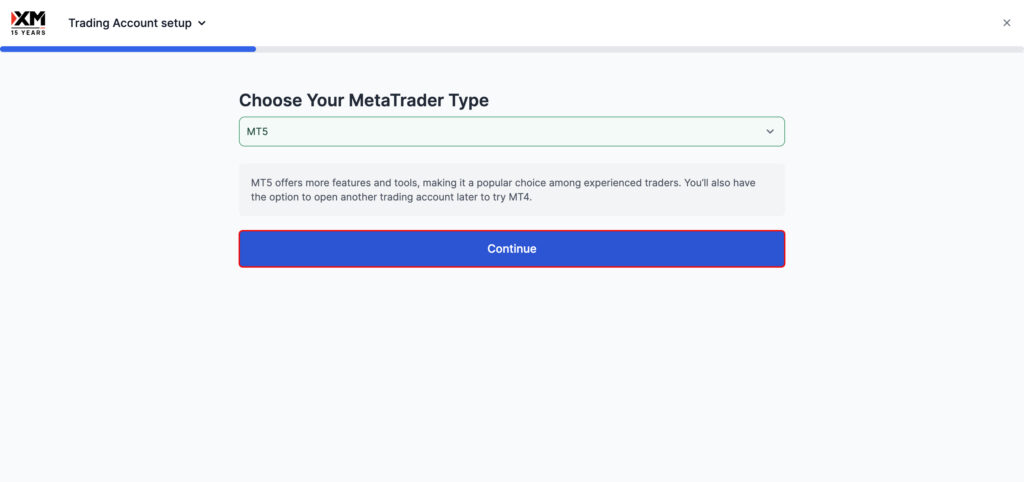Click the unfilled grey part of the progress bar

(x=640, y=49)
